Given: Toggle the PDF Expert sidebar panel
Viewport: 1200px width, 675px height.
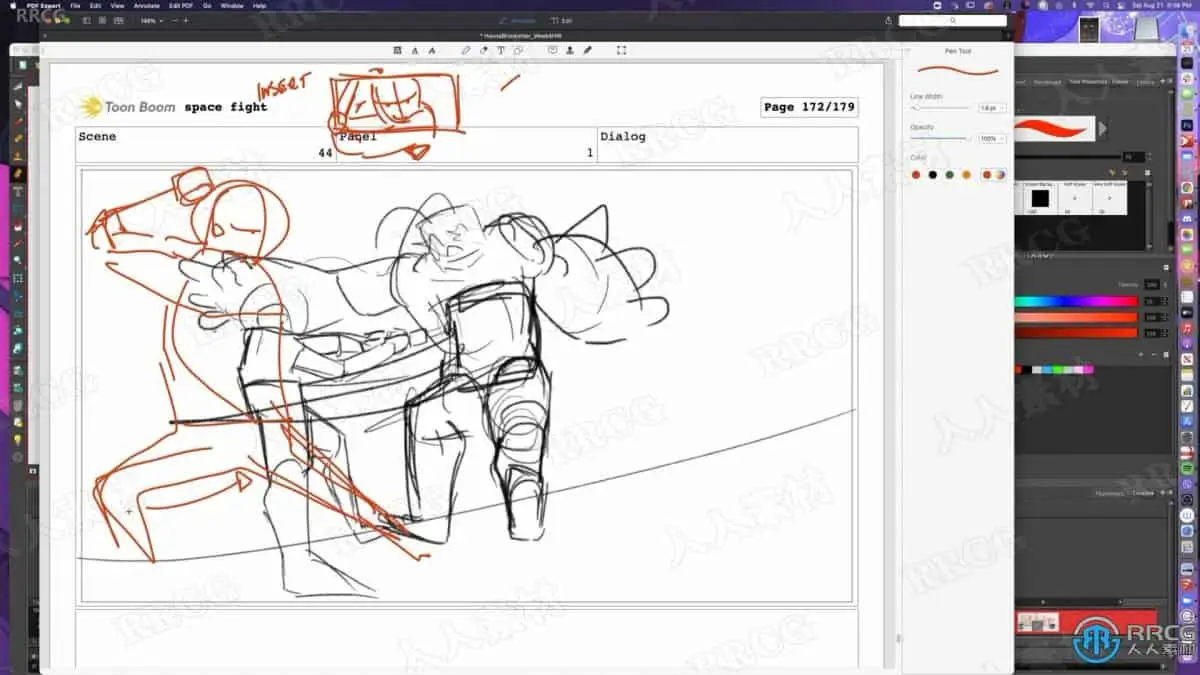Looking at the screenshot, I should pos(87,20).
